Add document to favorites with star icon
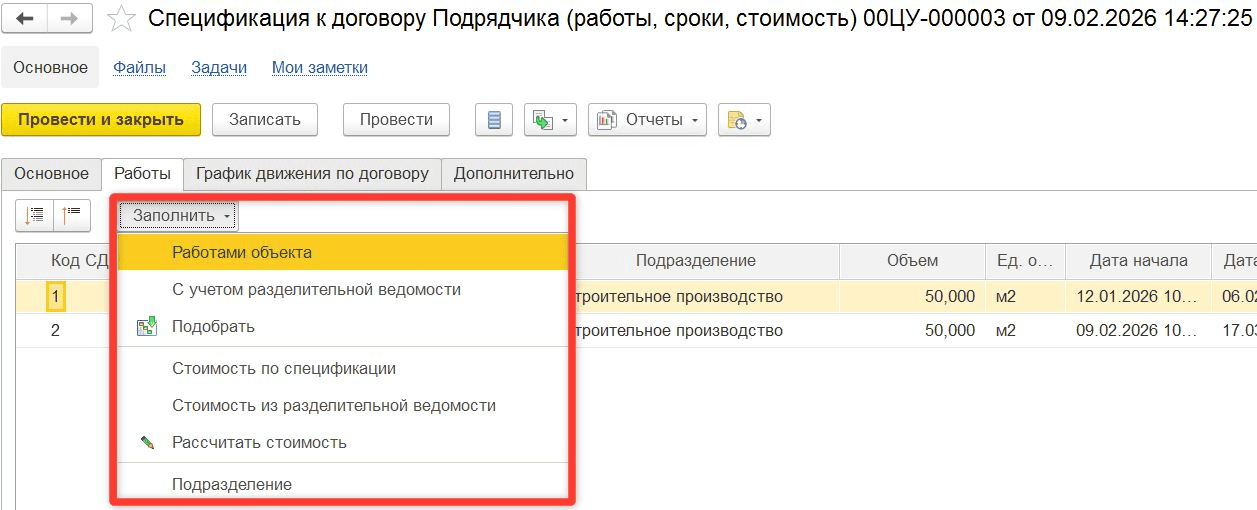This screenshot has width=1257, height=510. pos(121,18)
